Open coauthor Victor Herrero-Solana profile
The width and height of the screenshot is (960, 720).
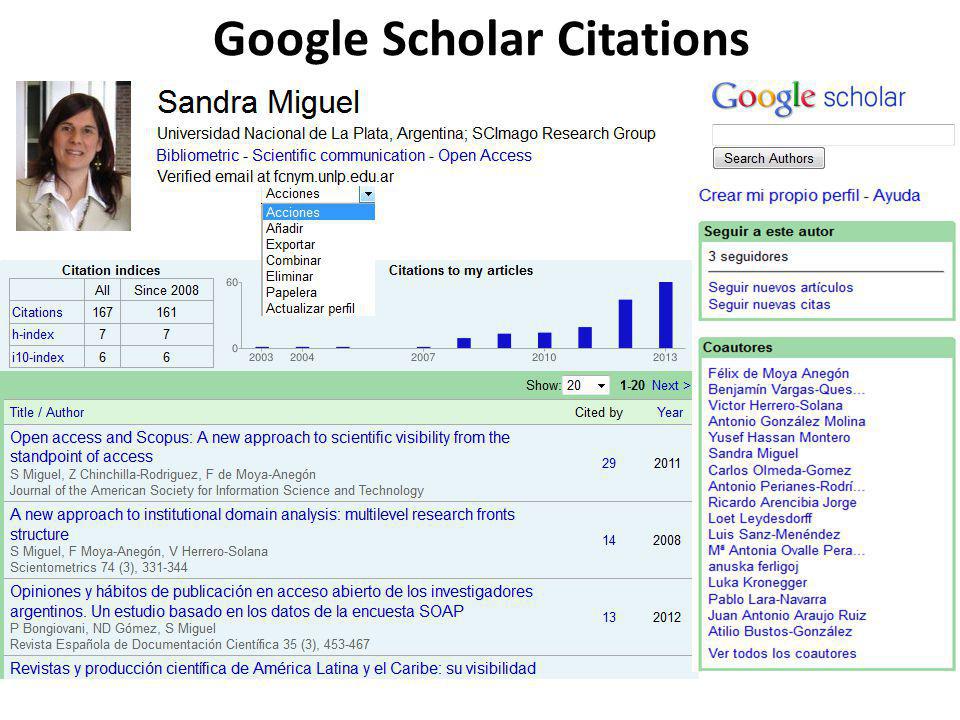tap(775, 405)
